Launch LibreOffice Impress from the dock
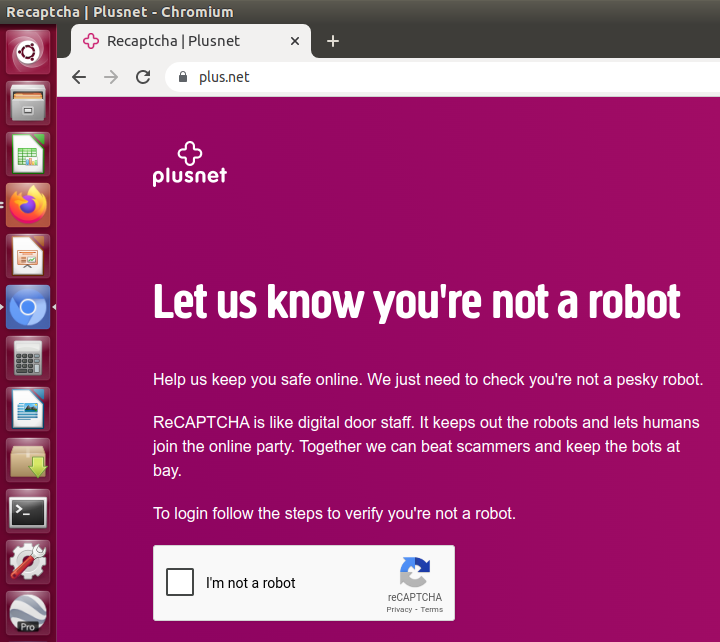The height and width of the screenshot is (642, 720). pos(28,256)
